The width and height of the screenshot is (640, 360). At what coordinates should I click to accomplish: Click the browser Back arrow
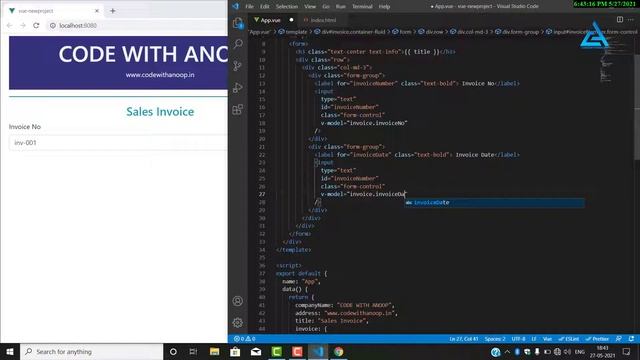(x=10, y=25)
